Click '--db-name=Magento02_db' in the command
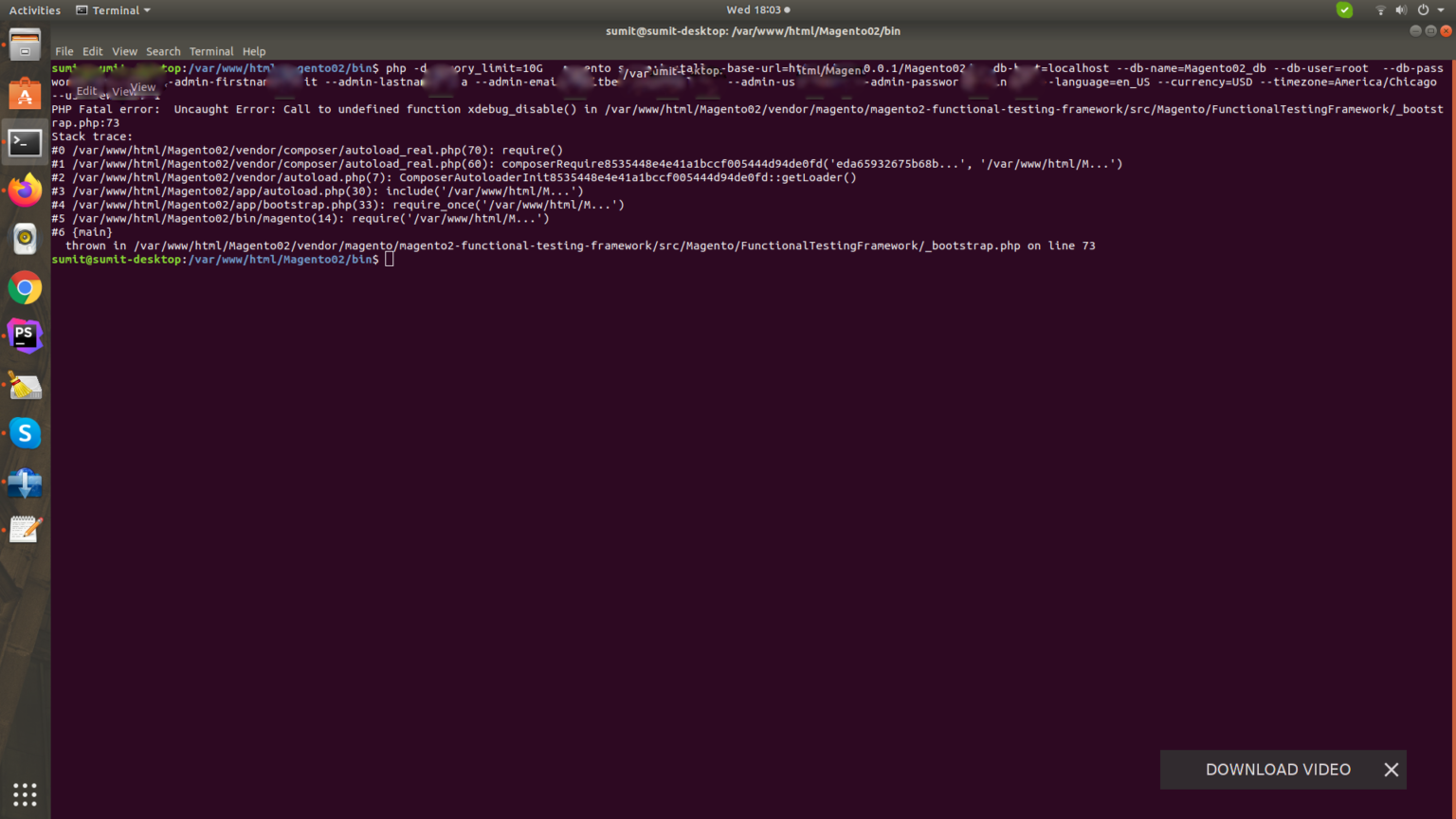Screen dimensions: 1456x819 pos(1191,68)
